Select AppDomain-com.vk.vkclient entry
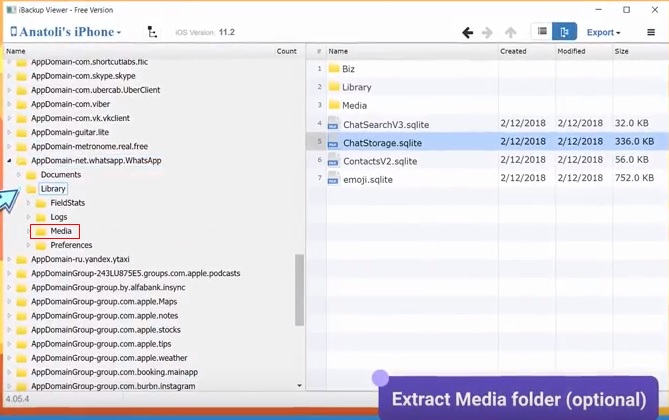The image size is (669, 420). (80, 118)
